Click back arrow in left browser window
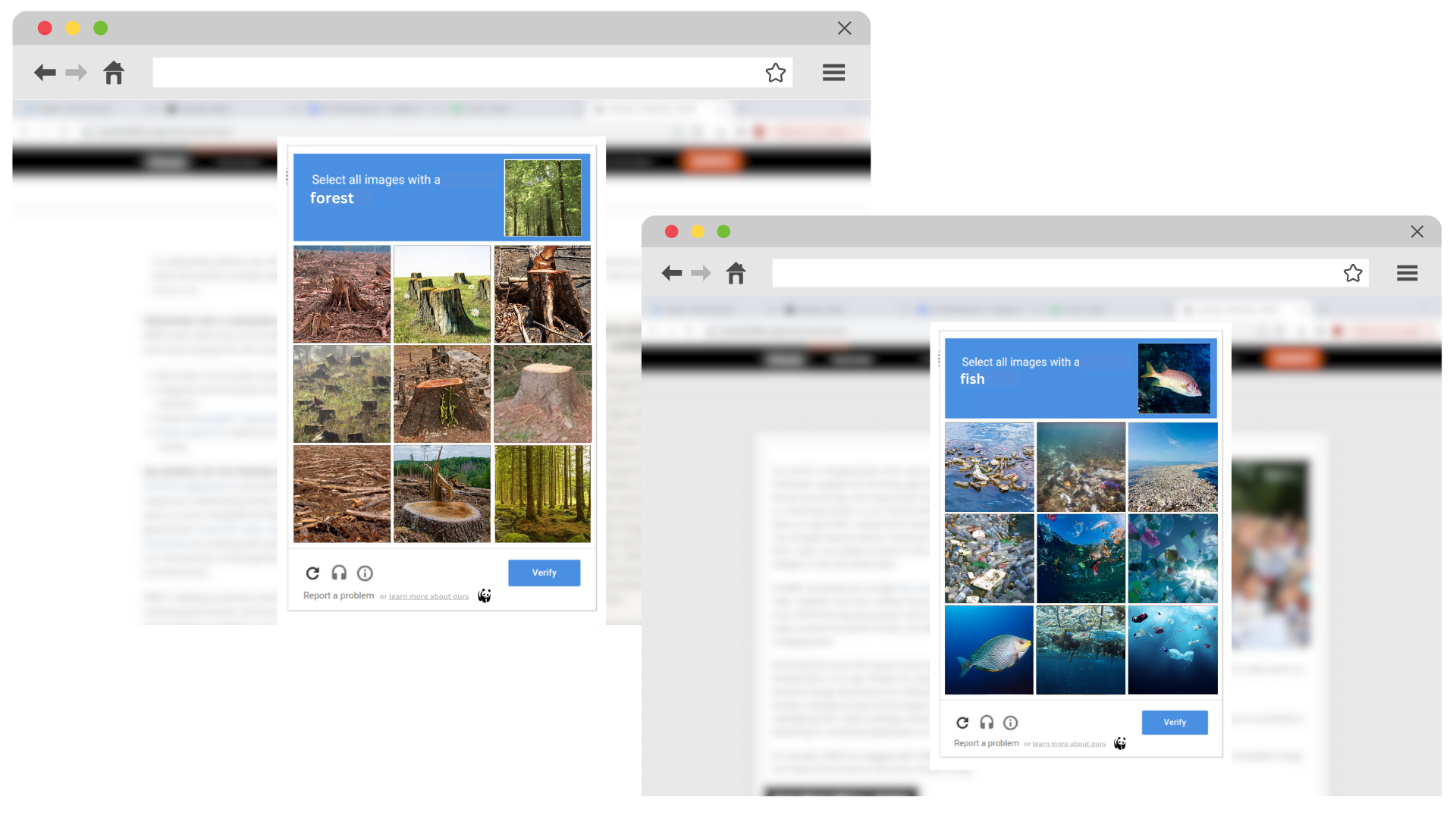The width and height of the screenshot is (1456, 819). pos(45,73)
